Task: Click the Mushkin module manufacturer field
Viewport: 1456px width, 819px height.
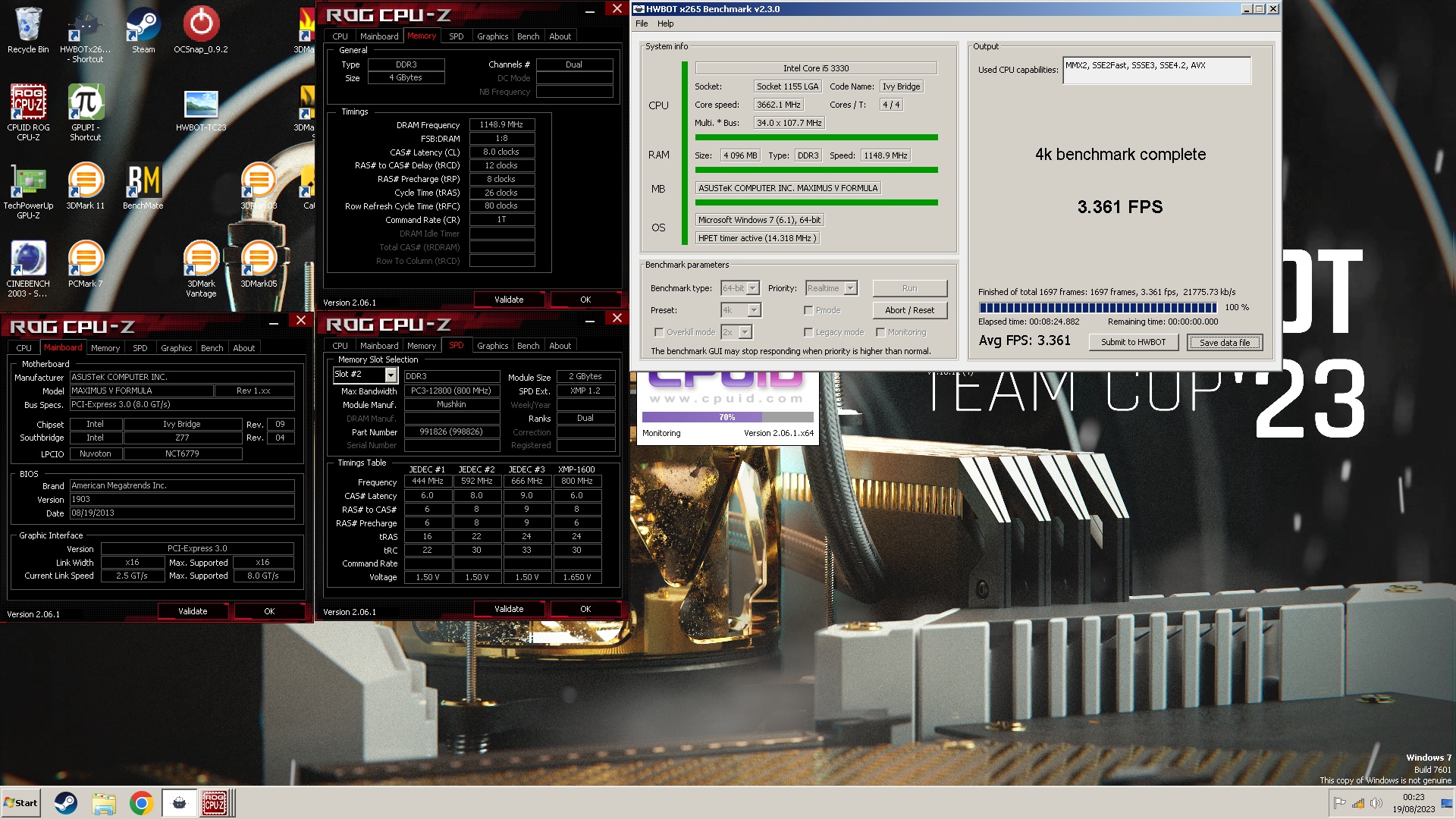Action: 451,405
